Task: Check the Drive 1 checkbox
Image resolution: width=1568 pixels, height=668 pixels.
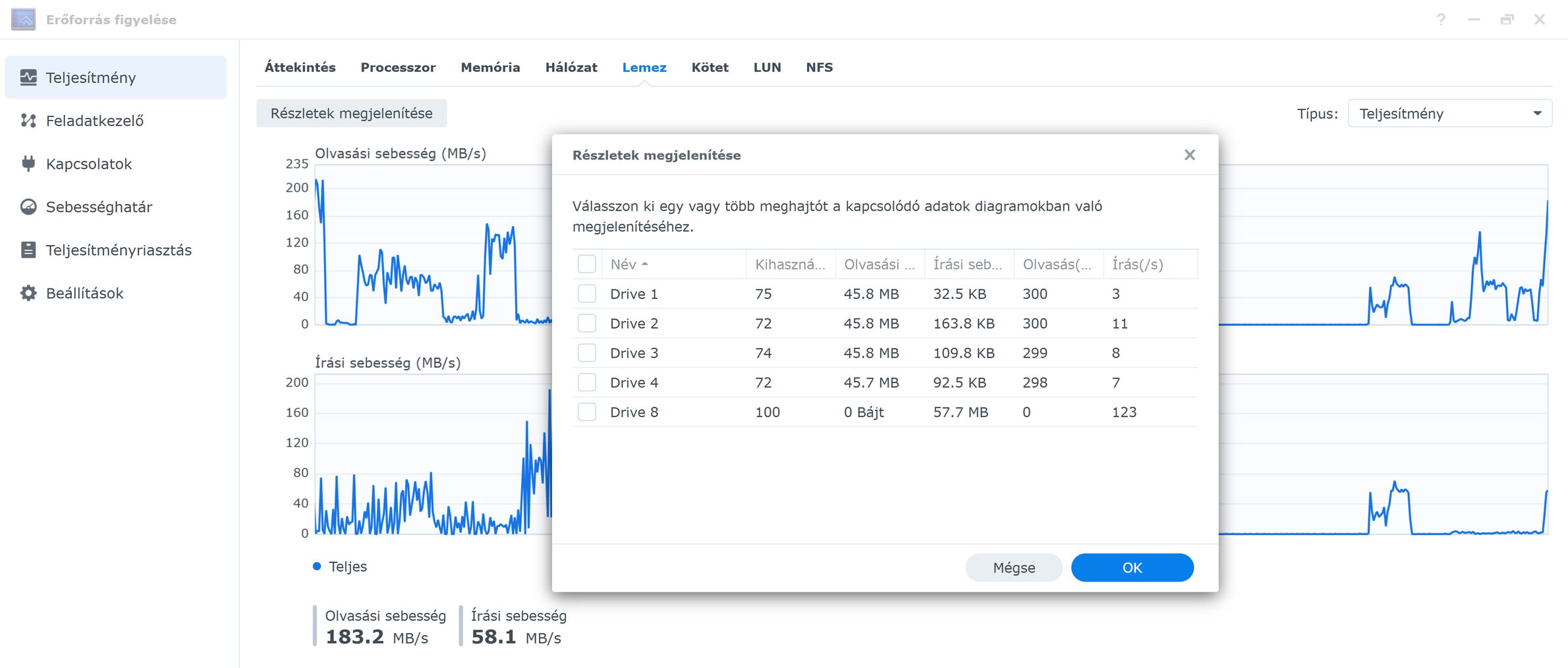Action: pos(586,294)
